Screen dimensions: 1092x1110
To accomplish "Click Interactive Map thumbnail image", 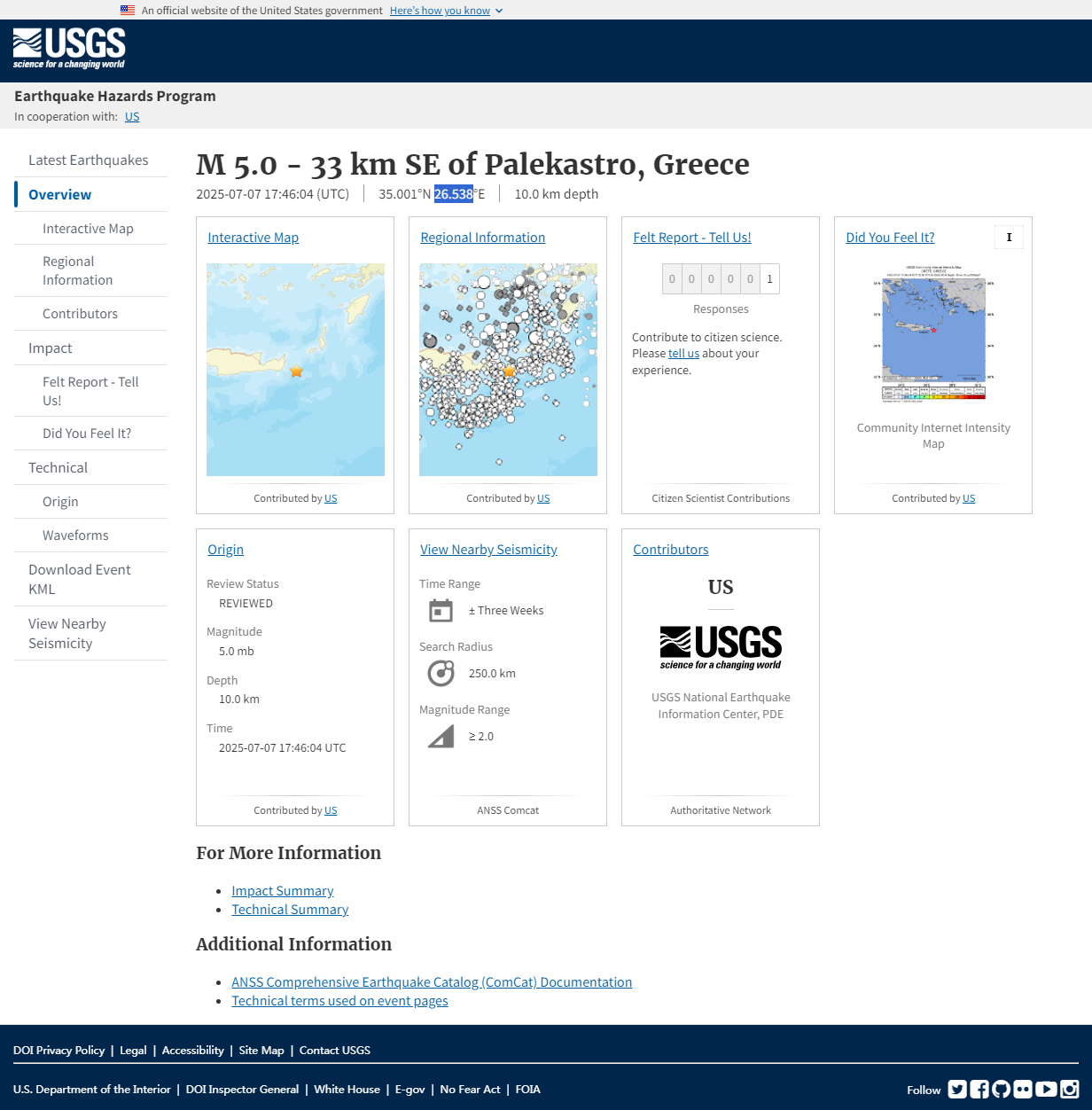I will (295, 370).
